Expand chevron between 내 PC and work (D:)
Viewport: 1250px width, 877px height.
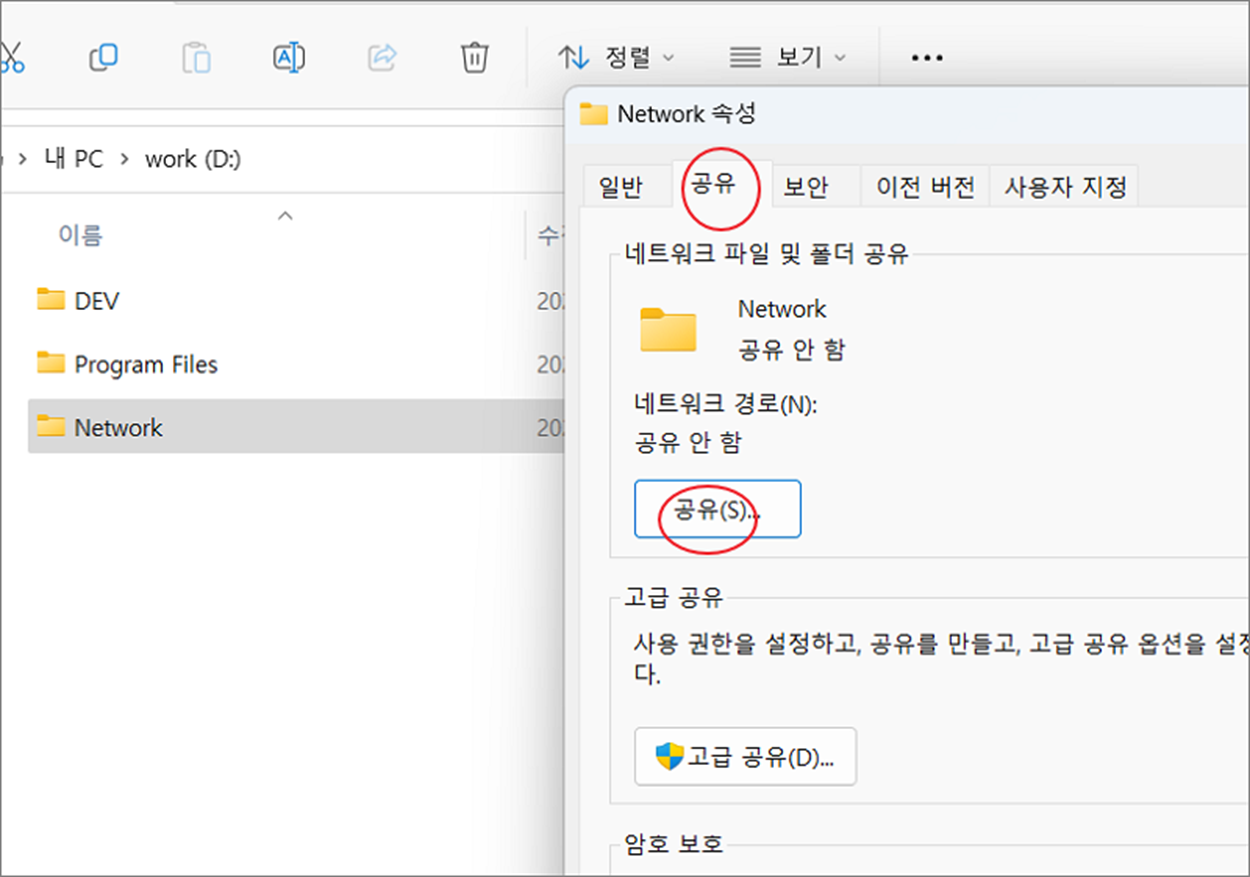pos(125,159)
